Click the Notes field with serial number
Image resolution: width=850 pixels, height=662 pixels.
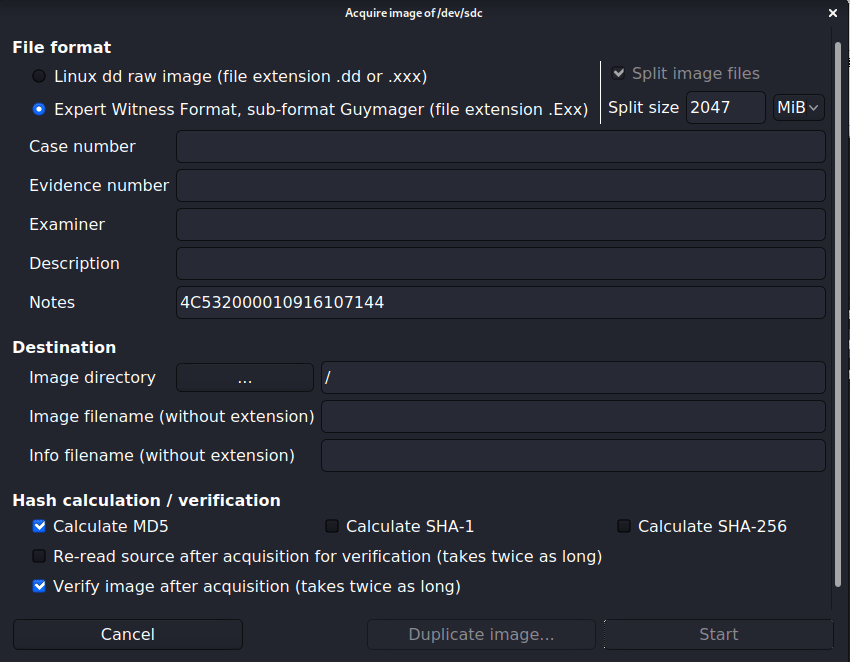tap(500, 302)
